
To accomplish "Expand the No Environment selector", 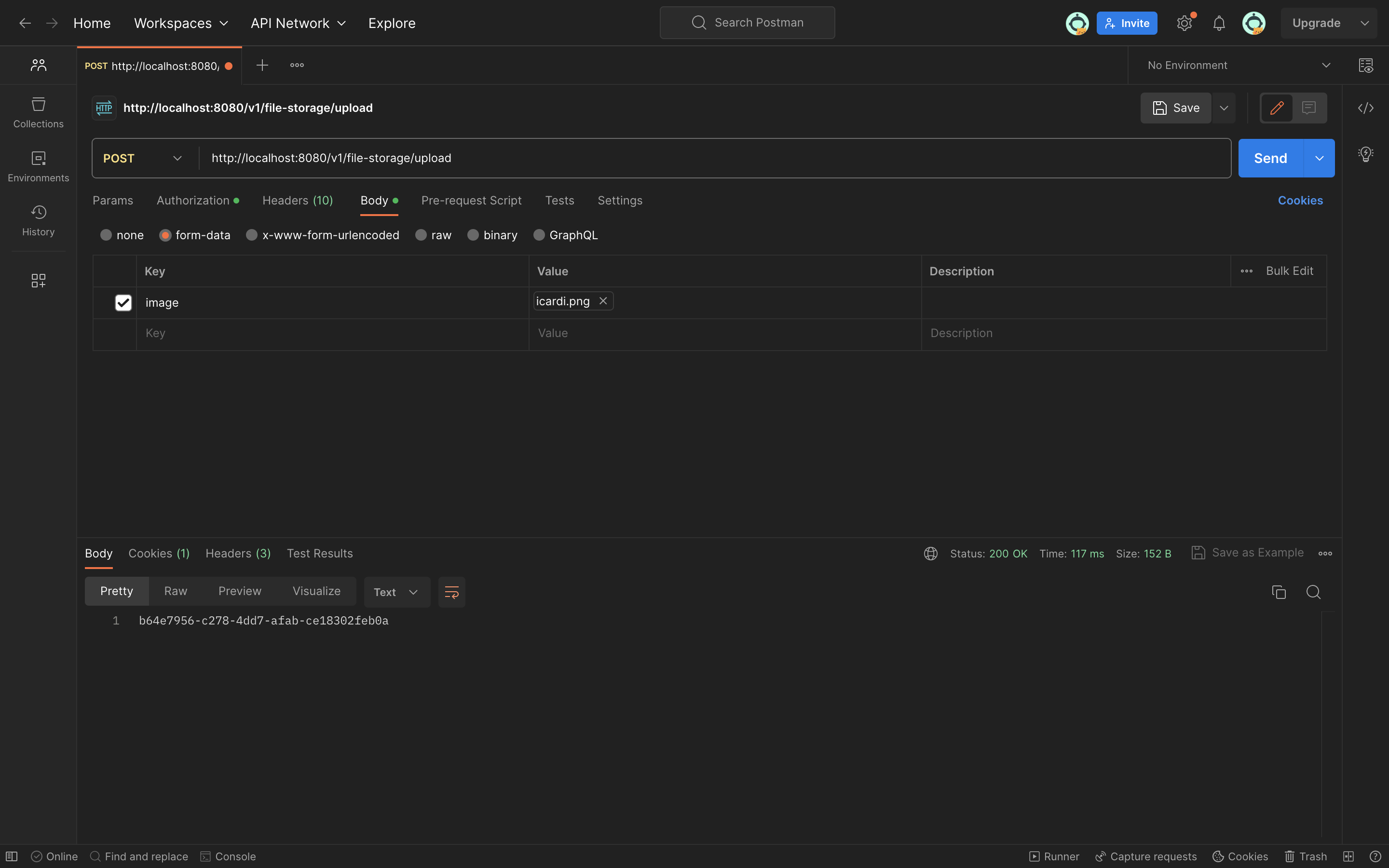I will coord(1239,66).
